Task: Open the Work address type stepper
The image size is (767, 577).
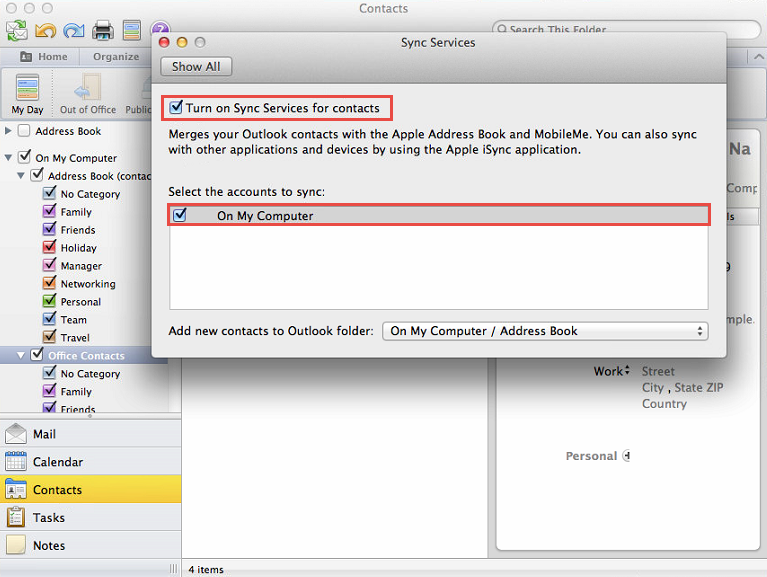Action: point(627,370)
